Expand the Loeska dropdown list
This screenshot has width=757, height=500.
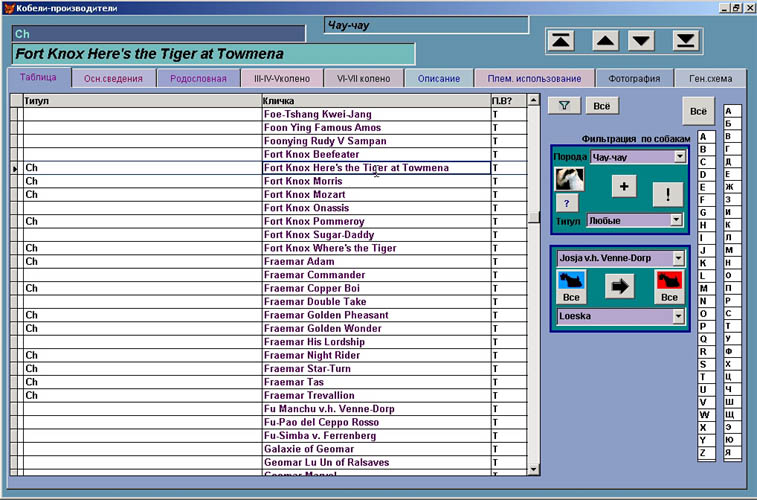[x=679, y=316]
